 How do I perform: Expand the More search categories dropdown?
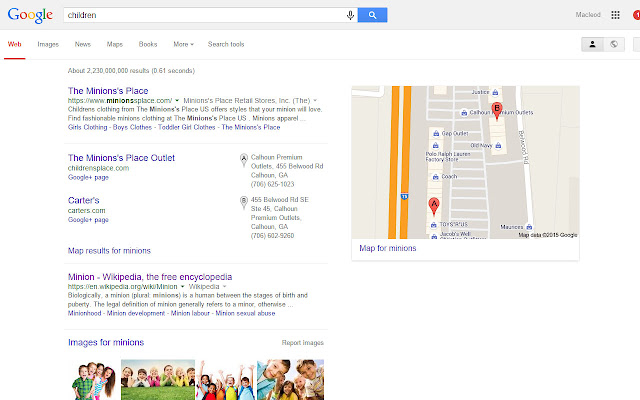[183, 44]
